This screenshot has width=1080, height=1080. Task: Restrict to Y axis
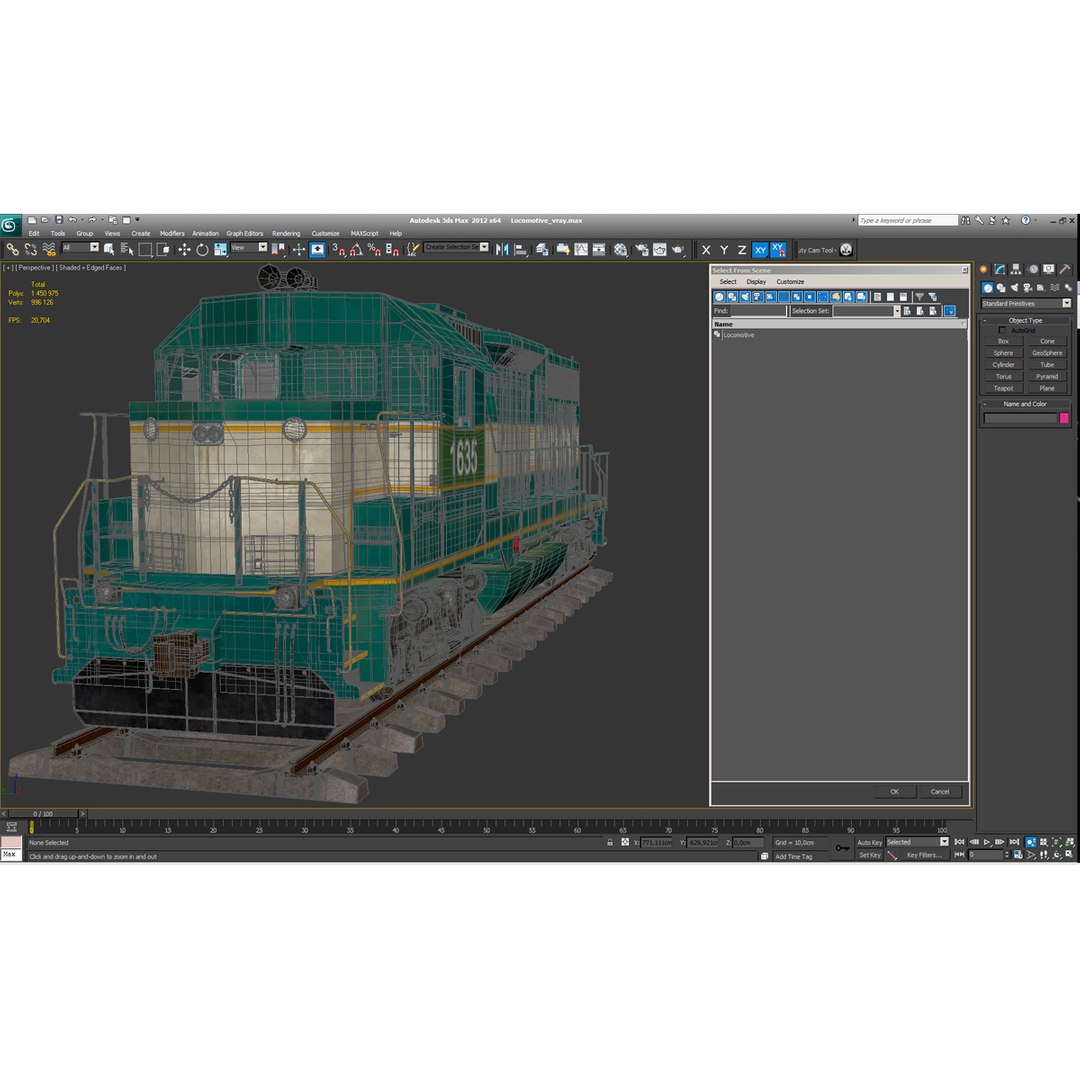[724, 250]
